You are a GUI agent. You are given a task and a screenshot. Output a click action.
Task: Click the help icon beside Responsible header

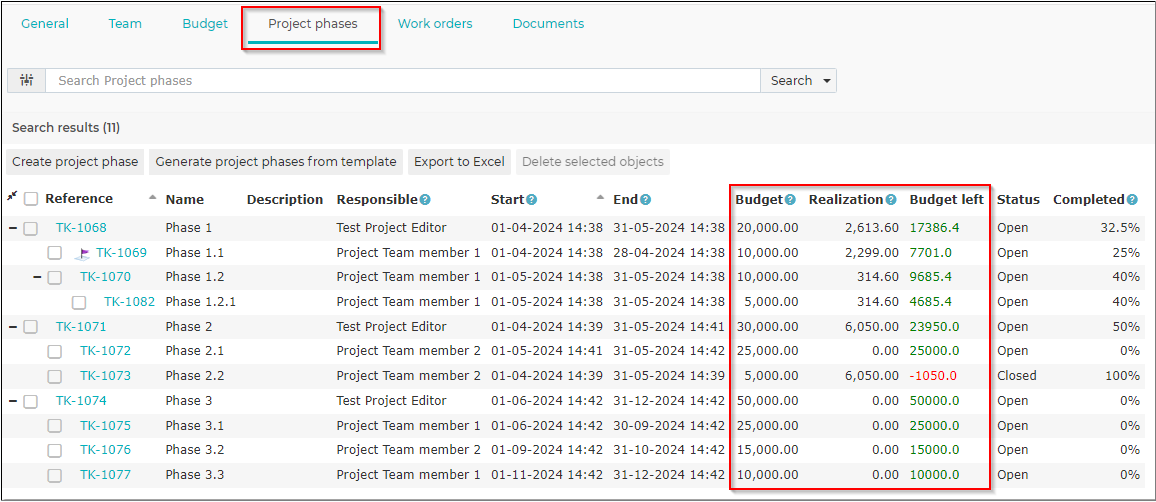(x=425, y=200)
